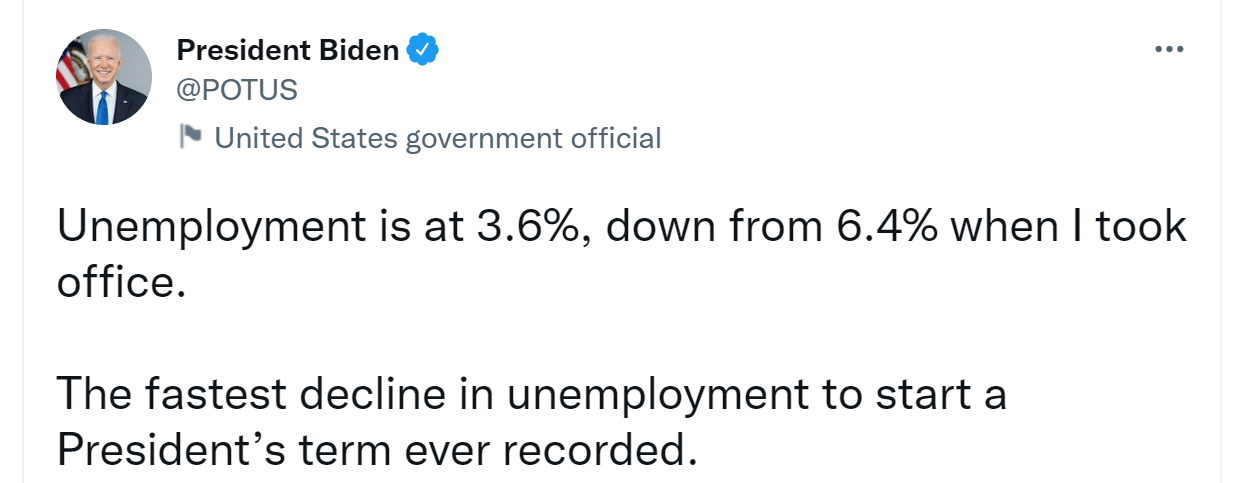Click the gray government flag icon
This screenshot has height=483, width=1244.
[x=190, y=136]
